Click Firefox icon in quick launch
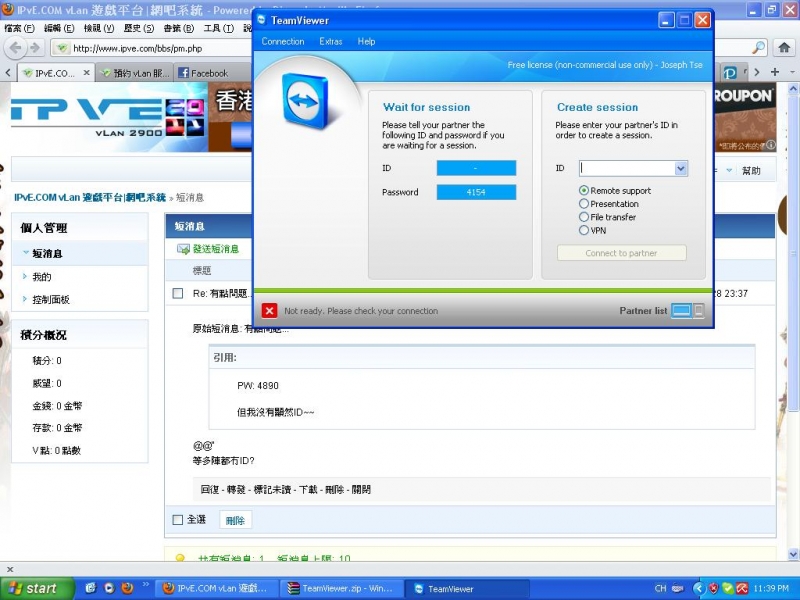The width and height of the screenshot is (800, 600). coord(127,588)
